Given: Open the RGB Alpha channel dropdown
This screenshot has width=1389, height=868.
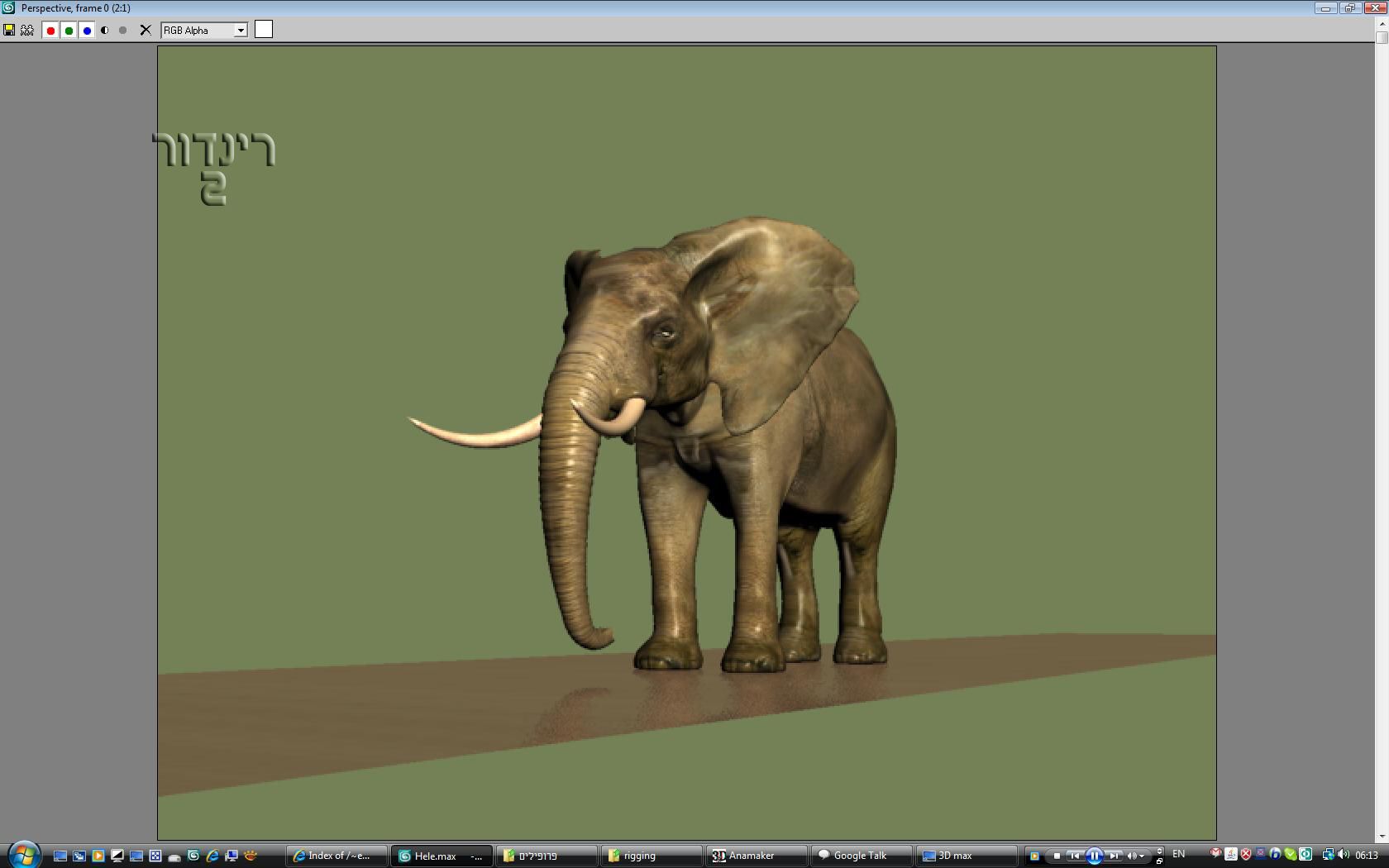Looking at the screenshot, I should pyautogui.click(x=241, y=31).
